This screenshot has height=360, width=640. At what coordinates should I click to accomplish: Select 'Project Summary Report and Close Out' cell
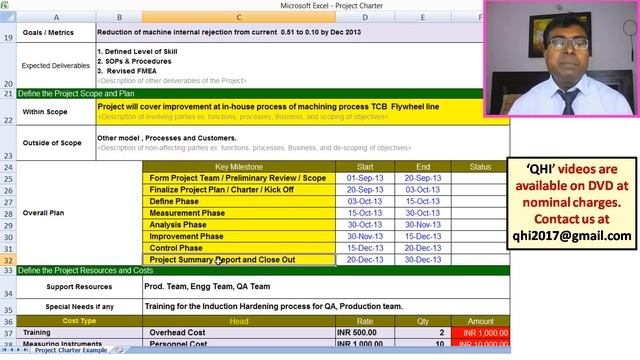[239, 260]
